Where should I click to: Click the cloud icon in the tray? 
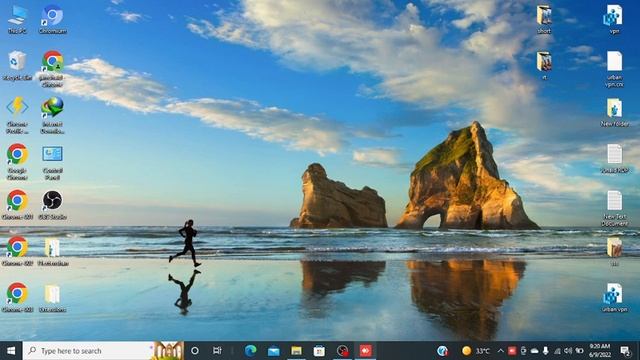pos(534,351)
